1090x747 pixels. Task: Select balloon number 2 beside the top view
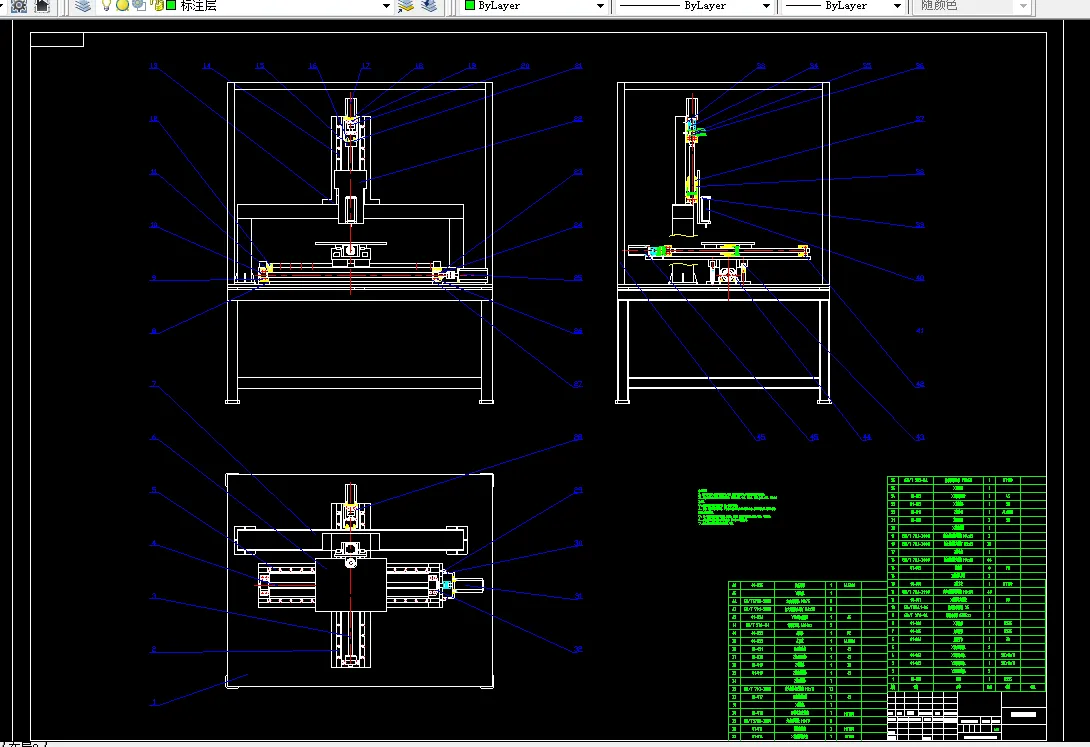coord(154,649)
